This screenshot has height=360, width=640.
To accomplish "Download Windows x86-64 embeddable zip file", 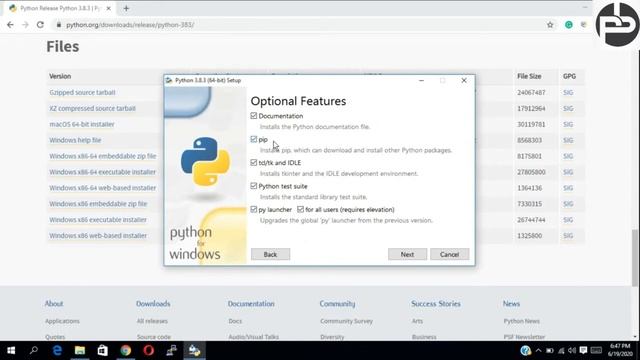I will click(x=103, y=156).
